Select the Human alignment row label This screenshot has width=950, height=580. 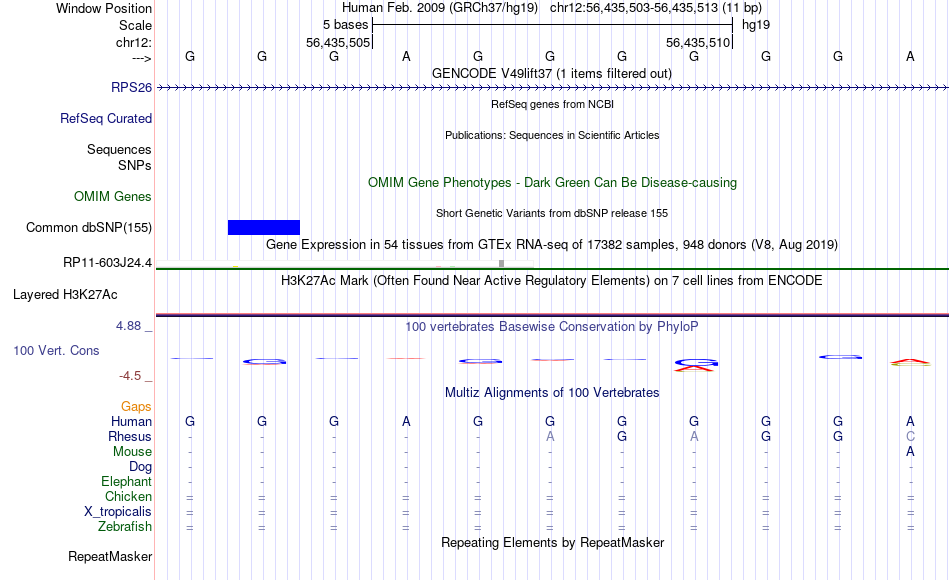(x=131, y=421)
